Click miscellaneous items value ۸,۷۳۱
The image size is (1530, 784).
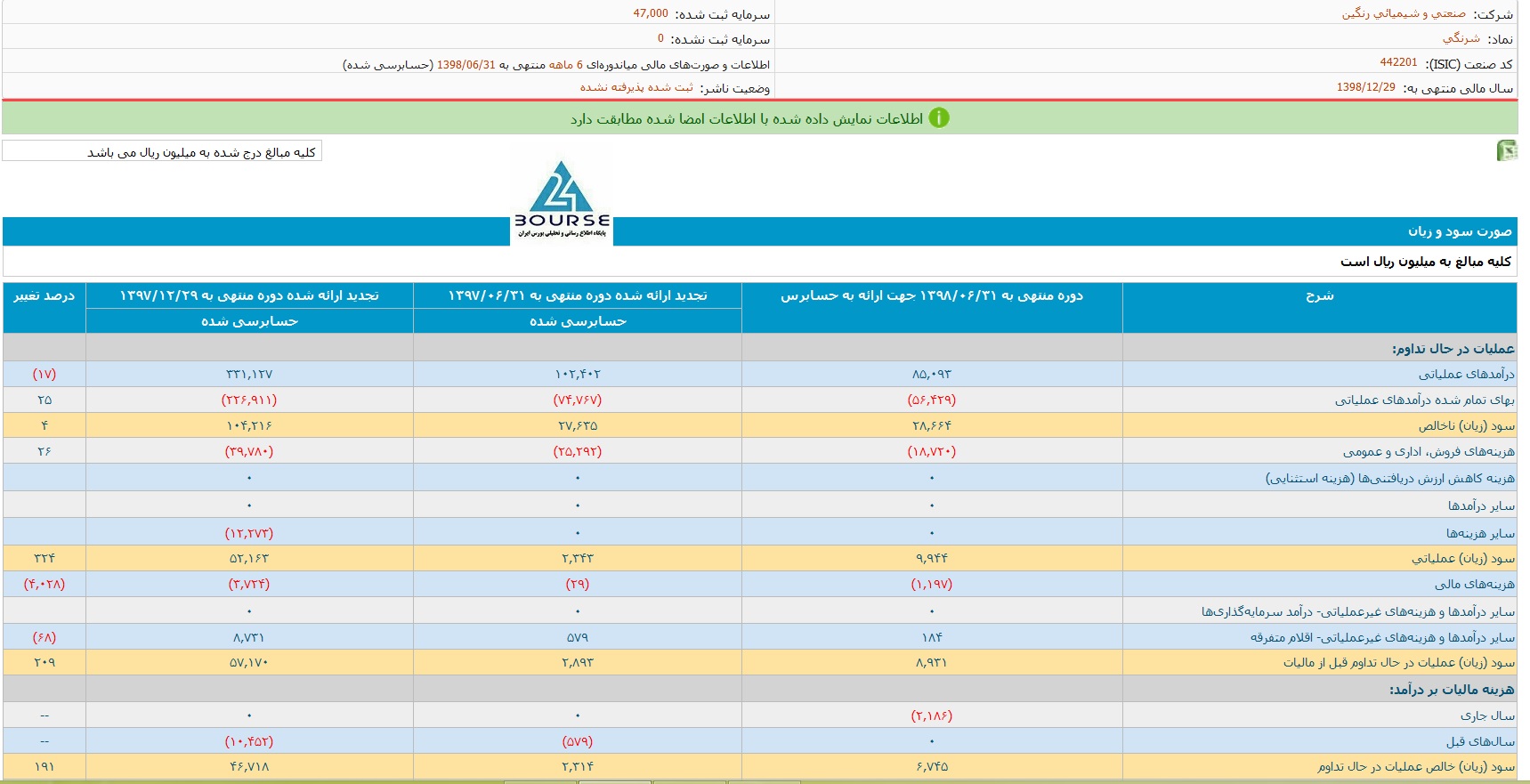point(249,638)
